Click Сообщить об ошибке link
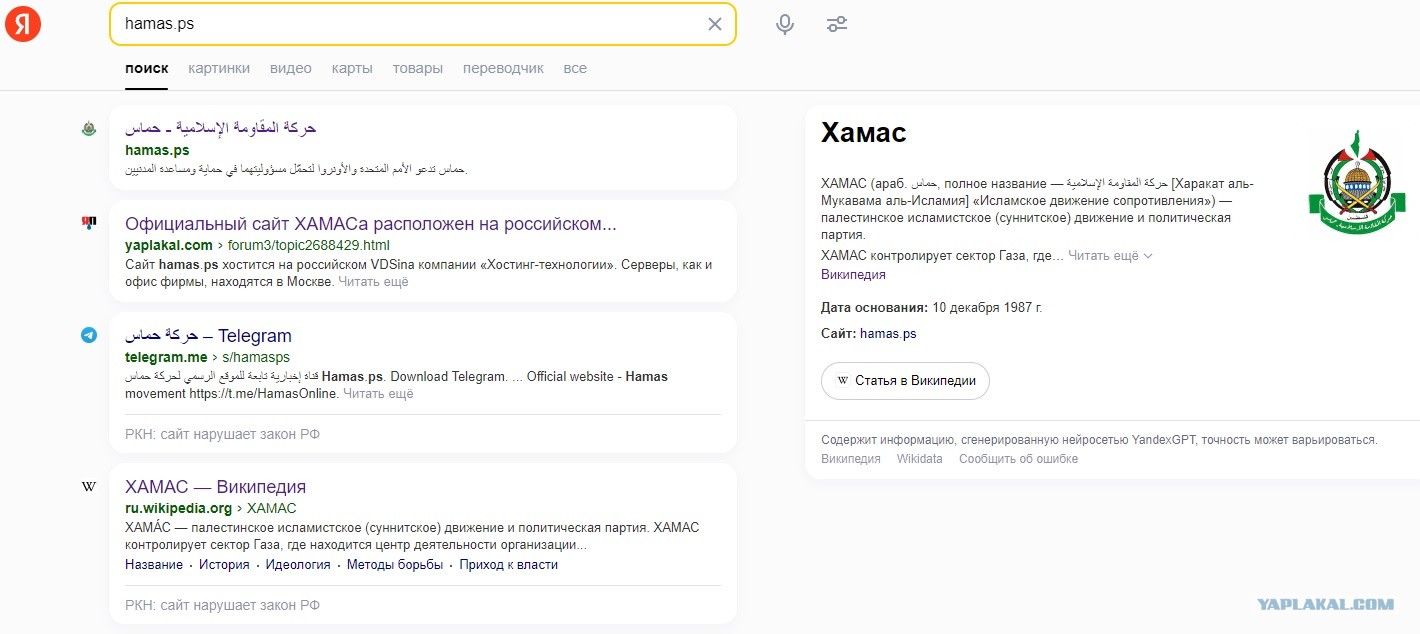The image size is (1420, 634). coord(1018,459)
